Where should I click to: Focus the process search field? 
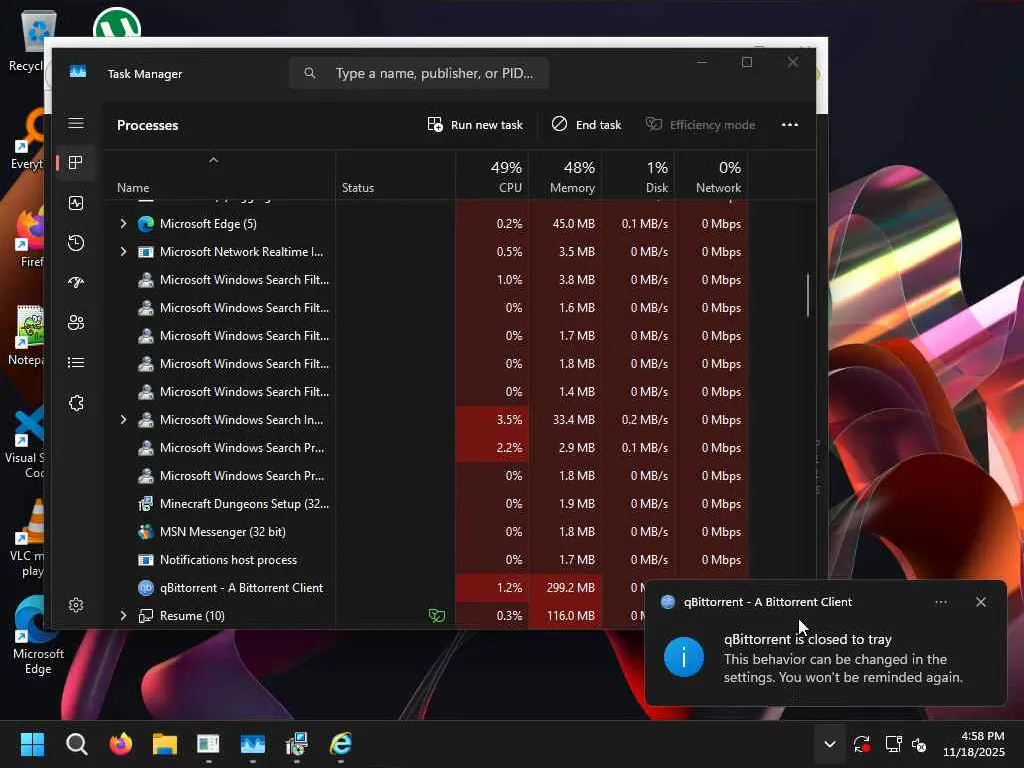coord(419,73)
